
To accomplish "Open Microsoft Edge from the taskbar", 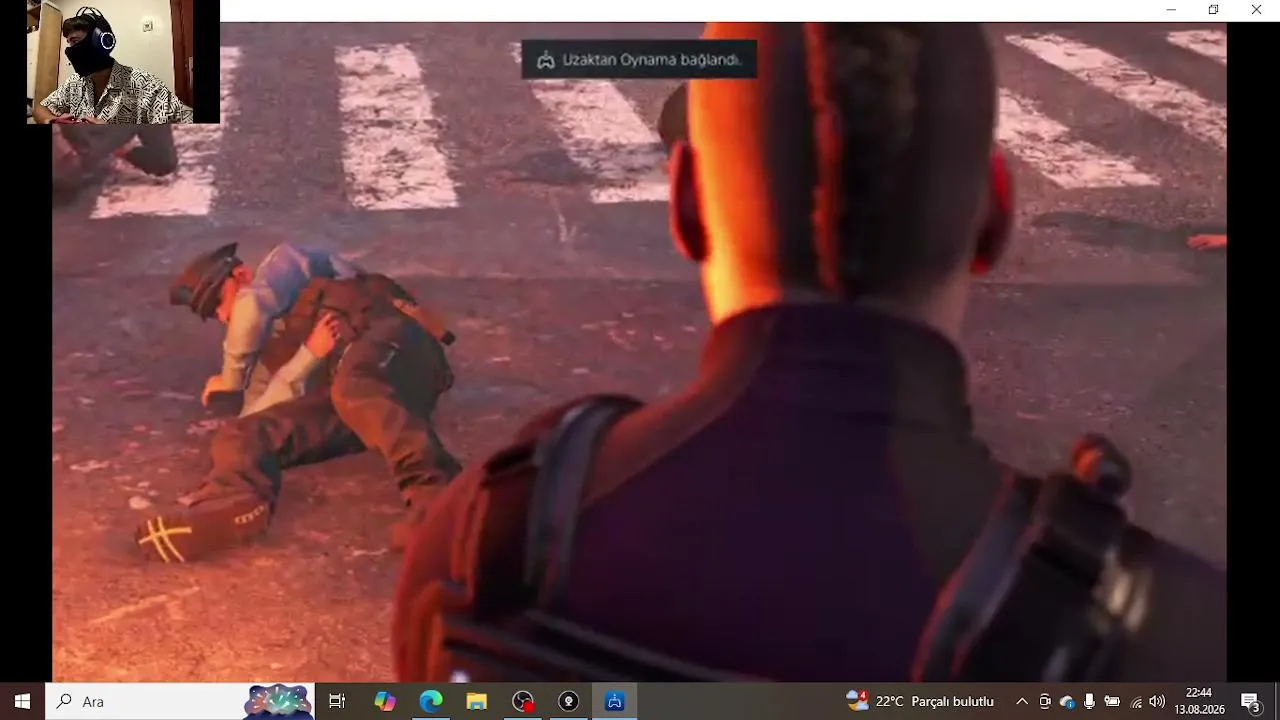I will pos(431,701).
